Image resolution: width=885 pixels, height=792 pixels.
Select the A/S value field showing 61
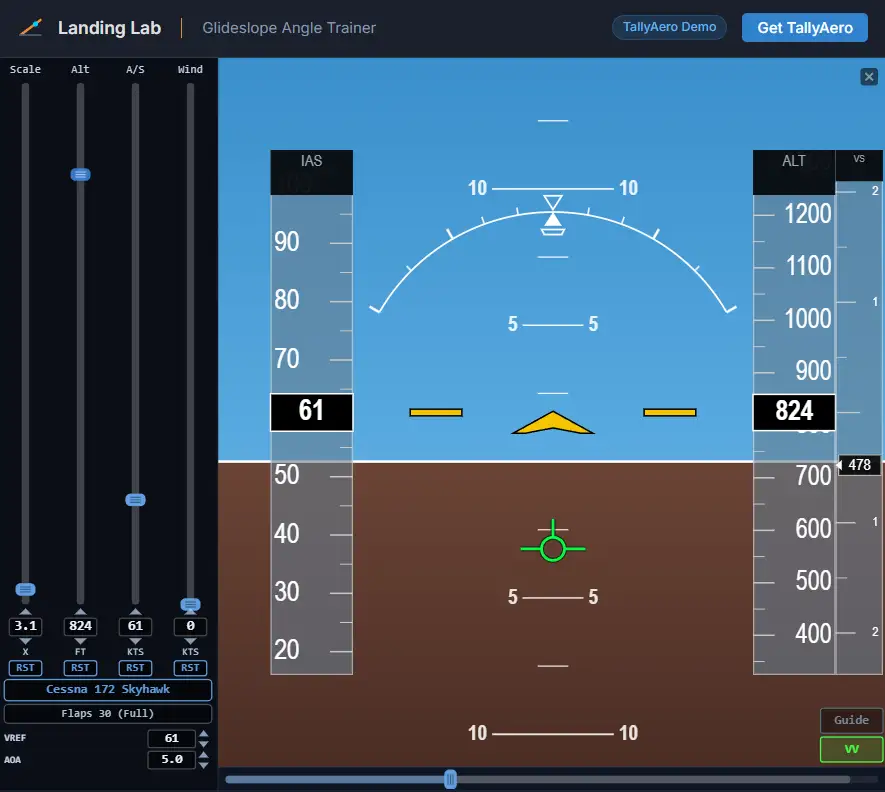135,626
